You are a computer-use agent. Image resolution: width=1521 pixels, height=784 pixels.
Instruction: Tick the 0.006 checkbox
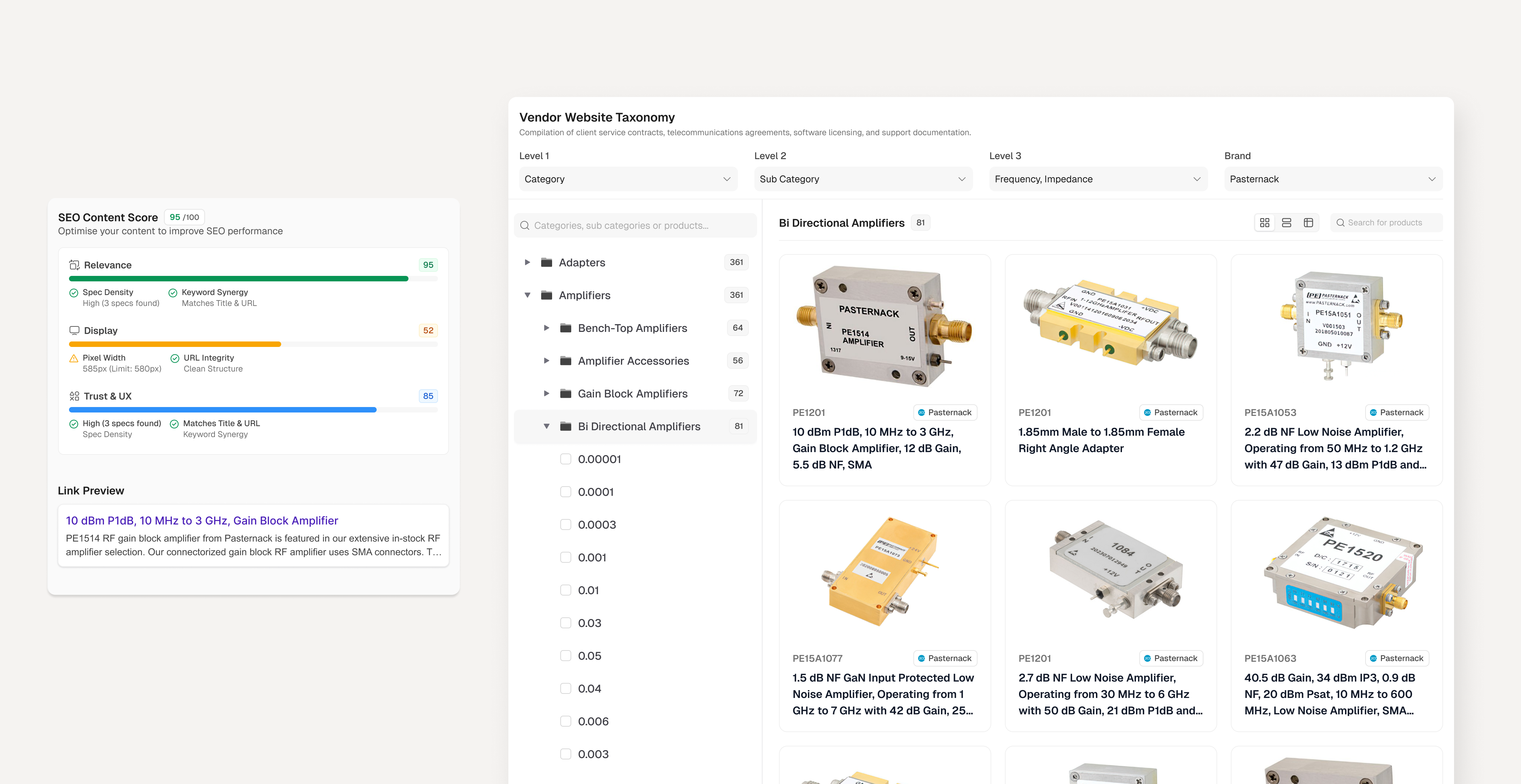point(566,721)
